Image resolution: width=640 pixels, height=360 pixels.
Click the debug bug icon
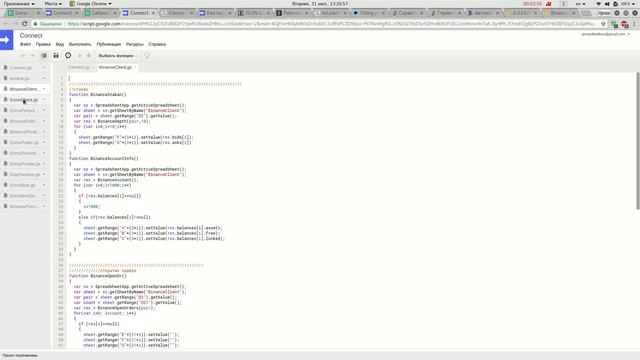(89, 56)
